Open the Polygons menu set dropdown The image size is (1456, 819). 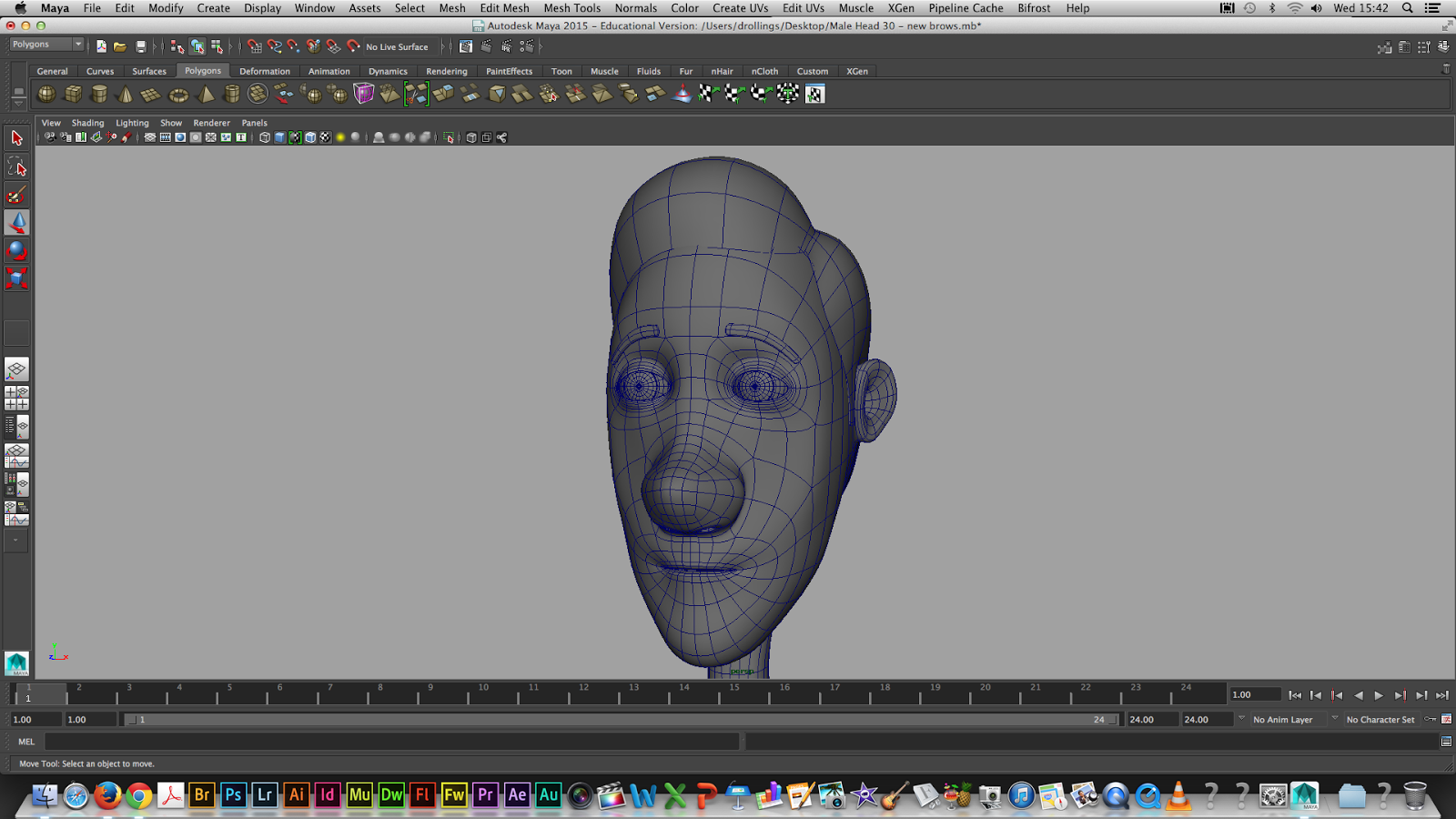tap(46, 45)
